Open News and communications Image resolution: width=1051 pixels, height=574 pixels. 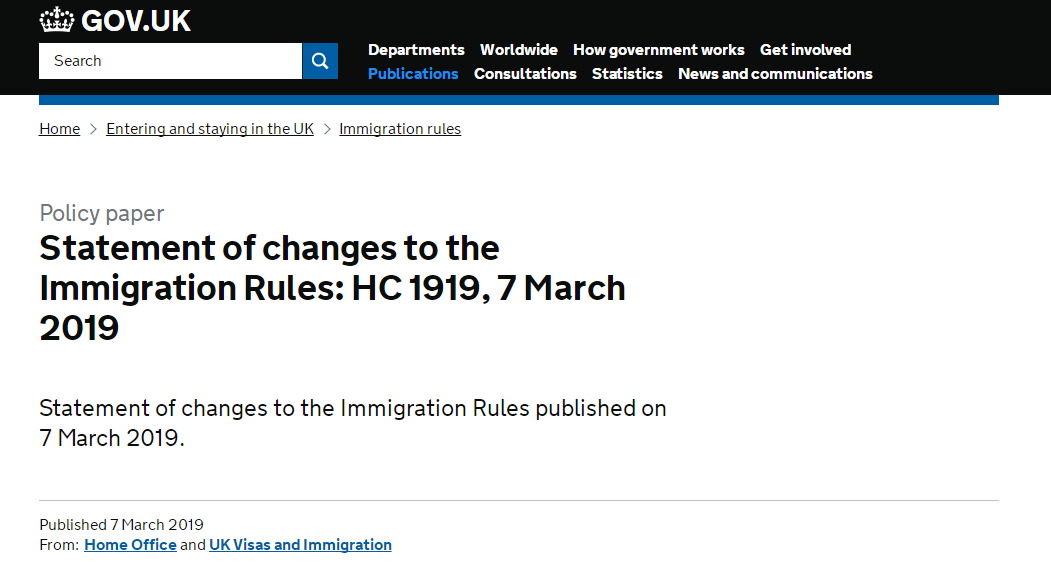tap(775, 74)
